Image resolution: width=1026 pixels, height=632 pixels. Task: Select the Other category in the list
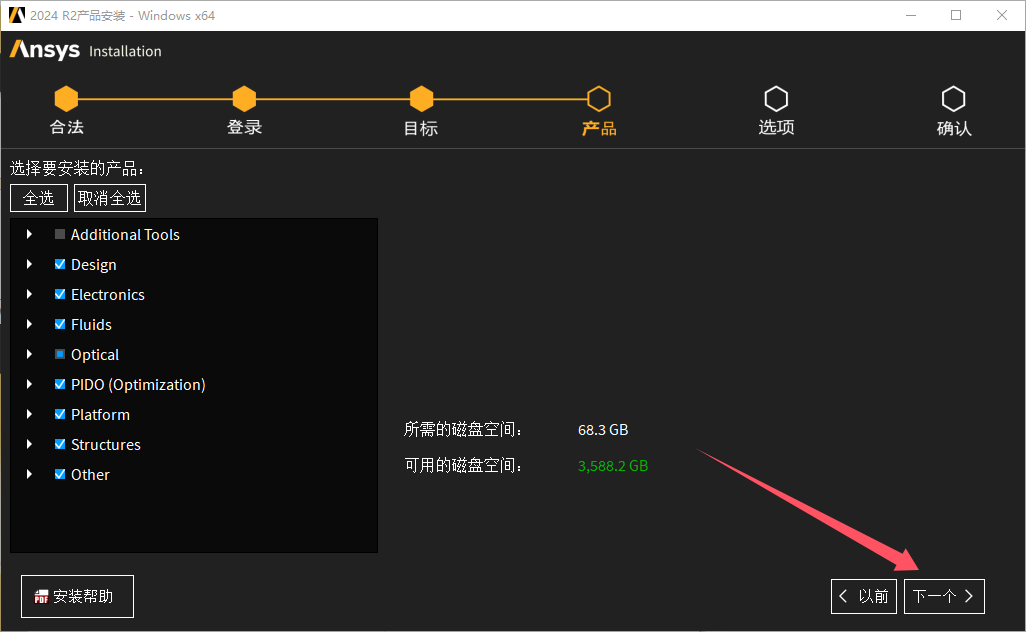click(89, 474)
